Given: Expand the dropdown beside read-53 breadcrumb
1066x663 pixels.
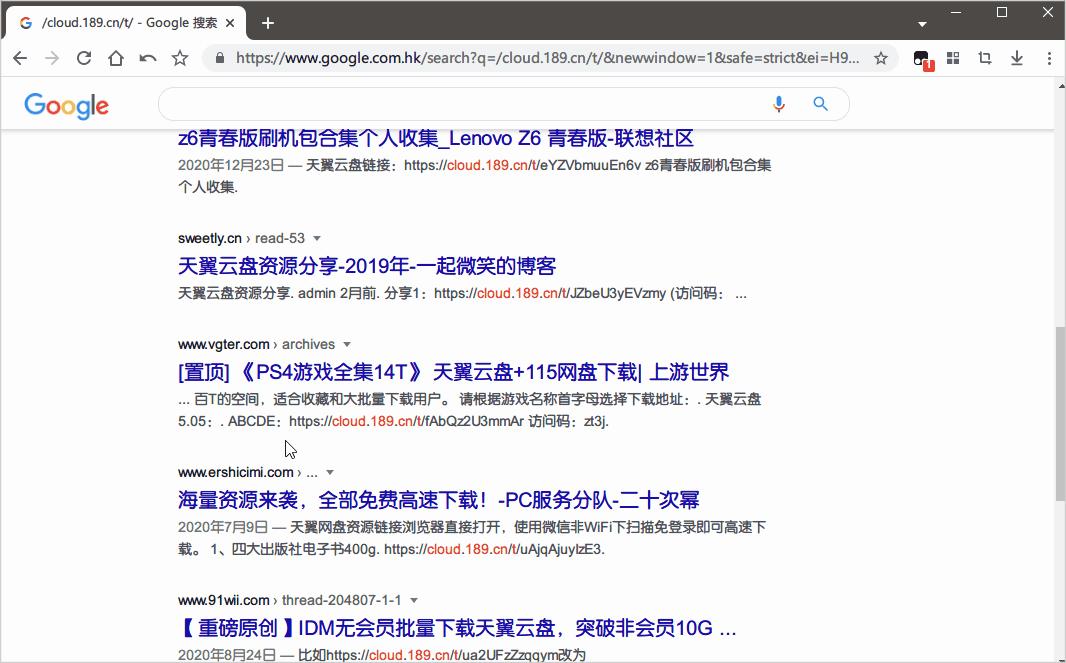Looking at the screenshot, I should (317, 238).
